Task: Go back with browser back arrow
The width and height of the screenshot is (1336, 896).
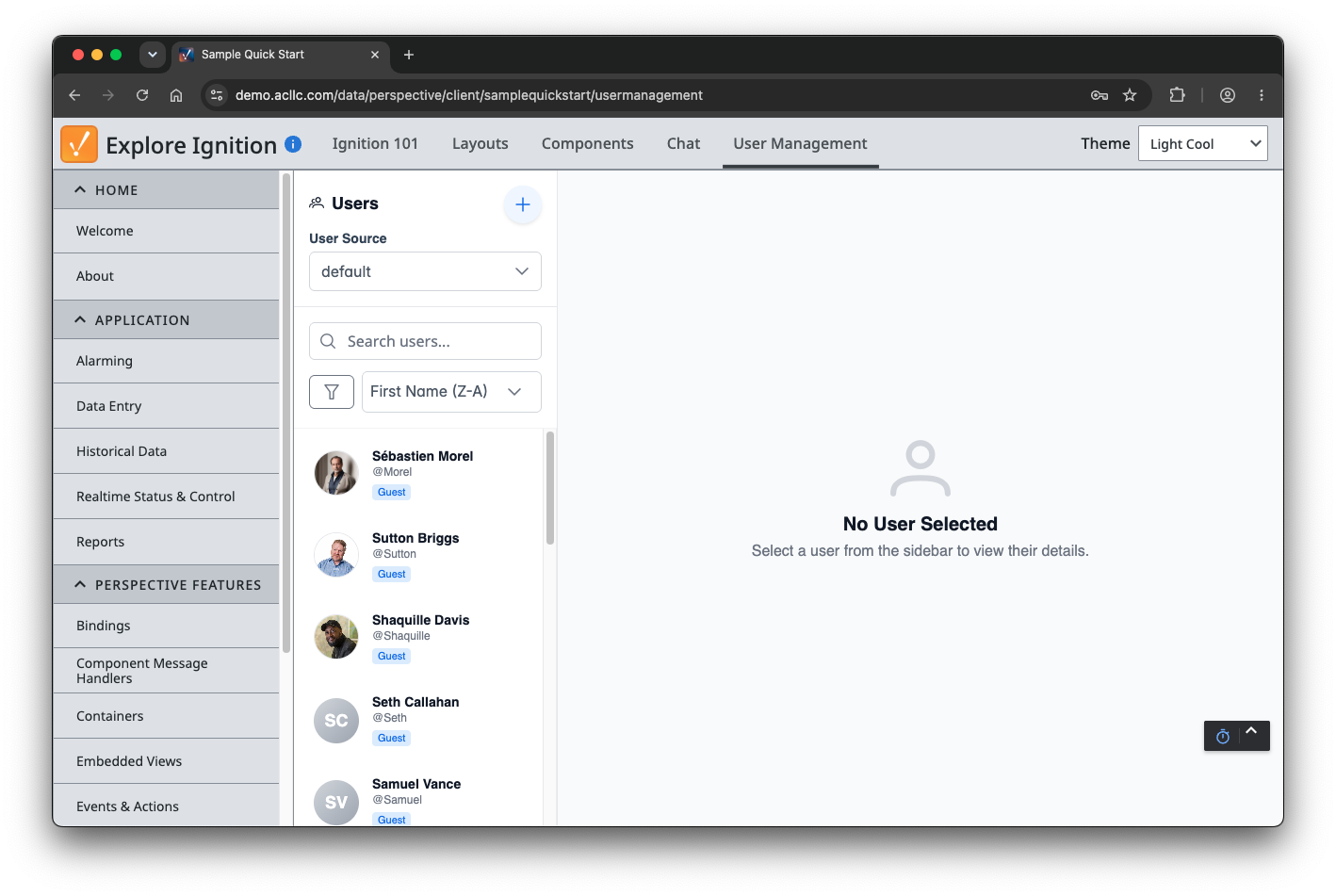Action: click(74, 95)
